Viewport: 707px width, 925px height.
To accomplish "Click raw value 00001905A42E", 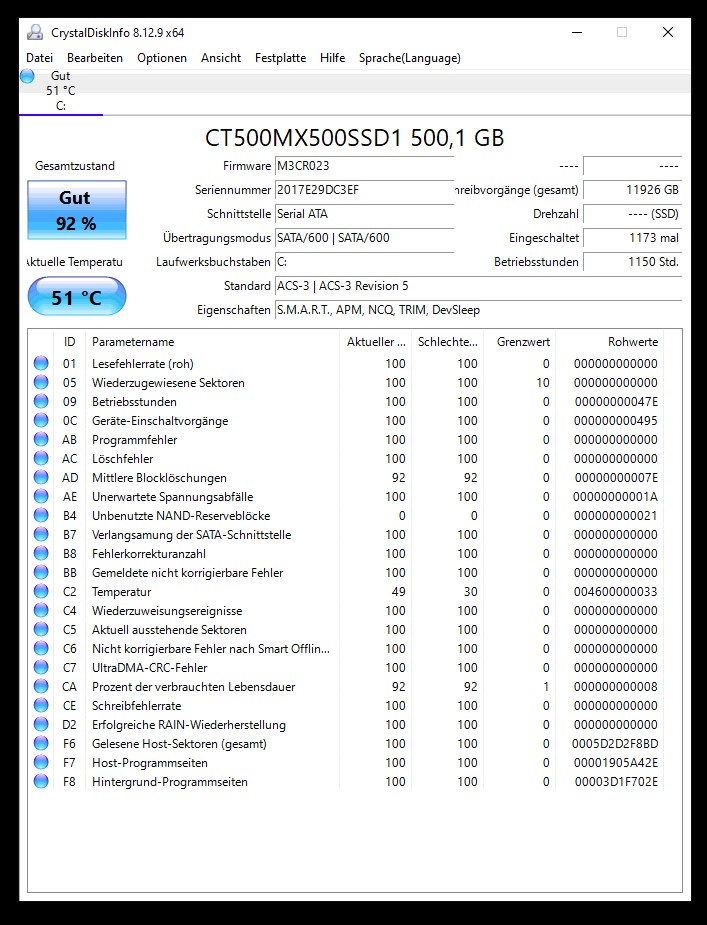I will pyautogui.click(x=616, y=763).
